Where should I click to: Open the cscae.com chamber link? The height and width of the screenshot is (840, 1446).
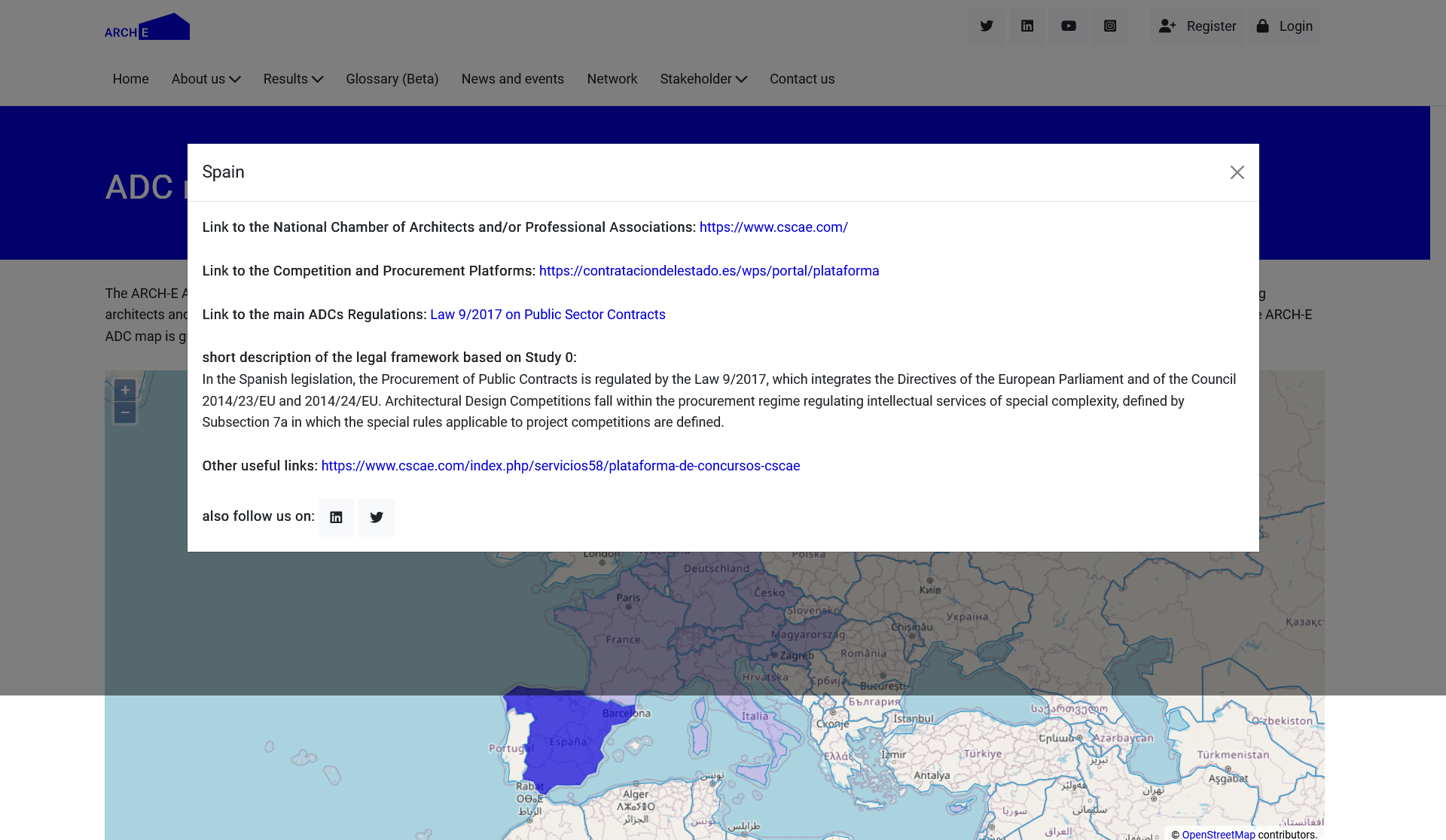[773, 227]
